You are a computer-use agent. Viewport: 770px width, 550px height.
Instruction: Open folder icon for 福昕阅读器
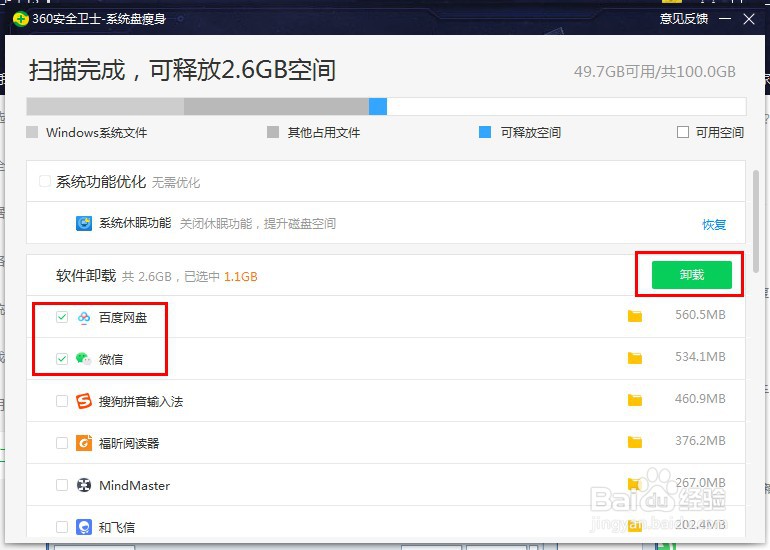[635, 442]
